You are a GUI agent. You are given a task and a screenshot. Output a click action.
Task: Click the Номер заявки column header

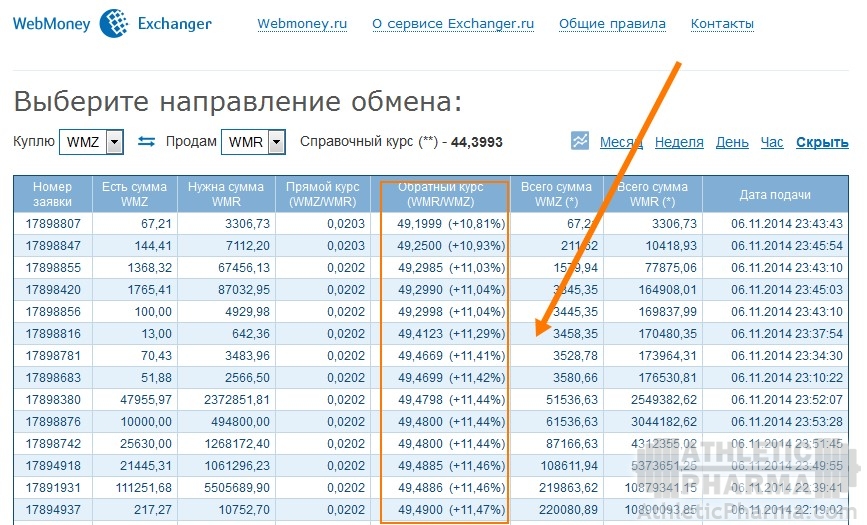pyautogui.click(x=53, y=194)
